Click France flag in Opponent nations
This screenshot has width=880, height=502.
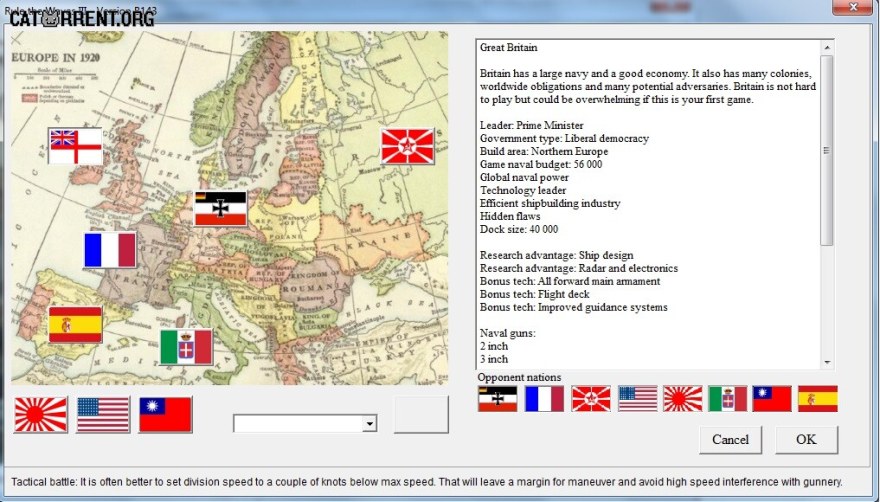544,399
